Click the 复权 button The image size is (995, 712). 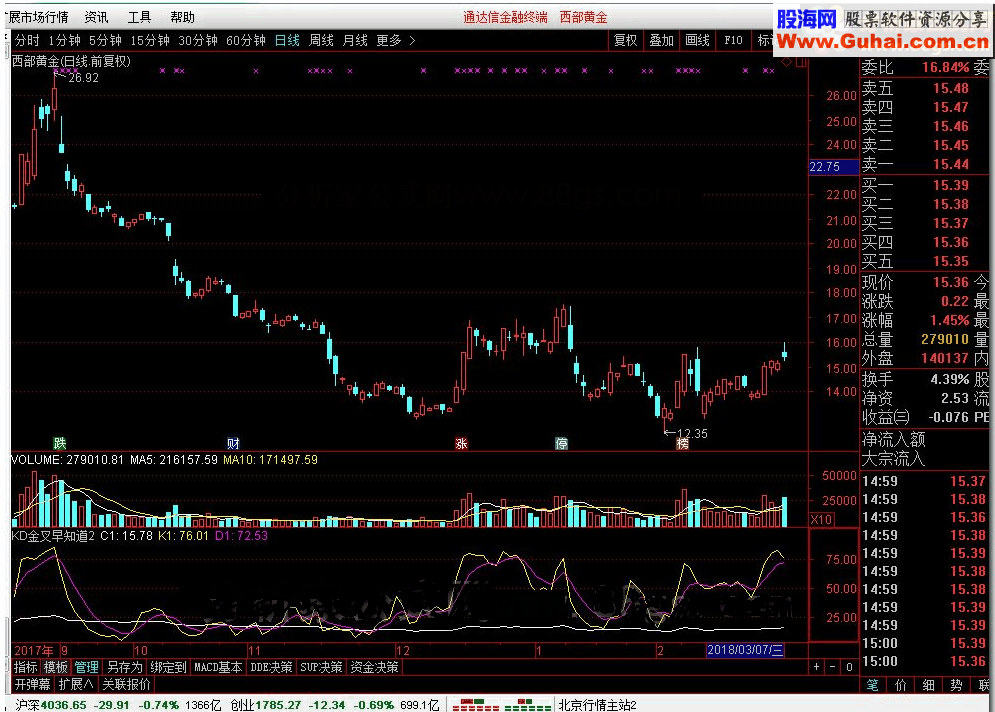click(x=625, y=41)
